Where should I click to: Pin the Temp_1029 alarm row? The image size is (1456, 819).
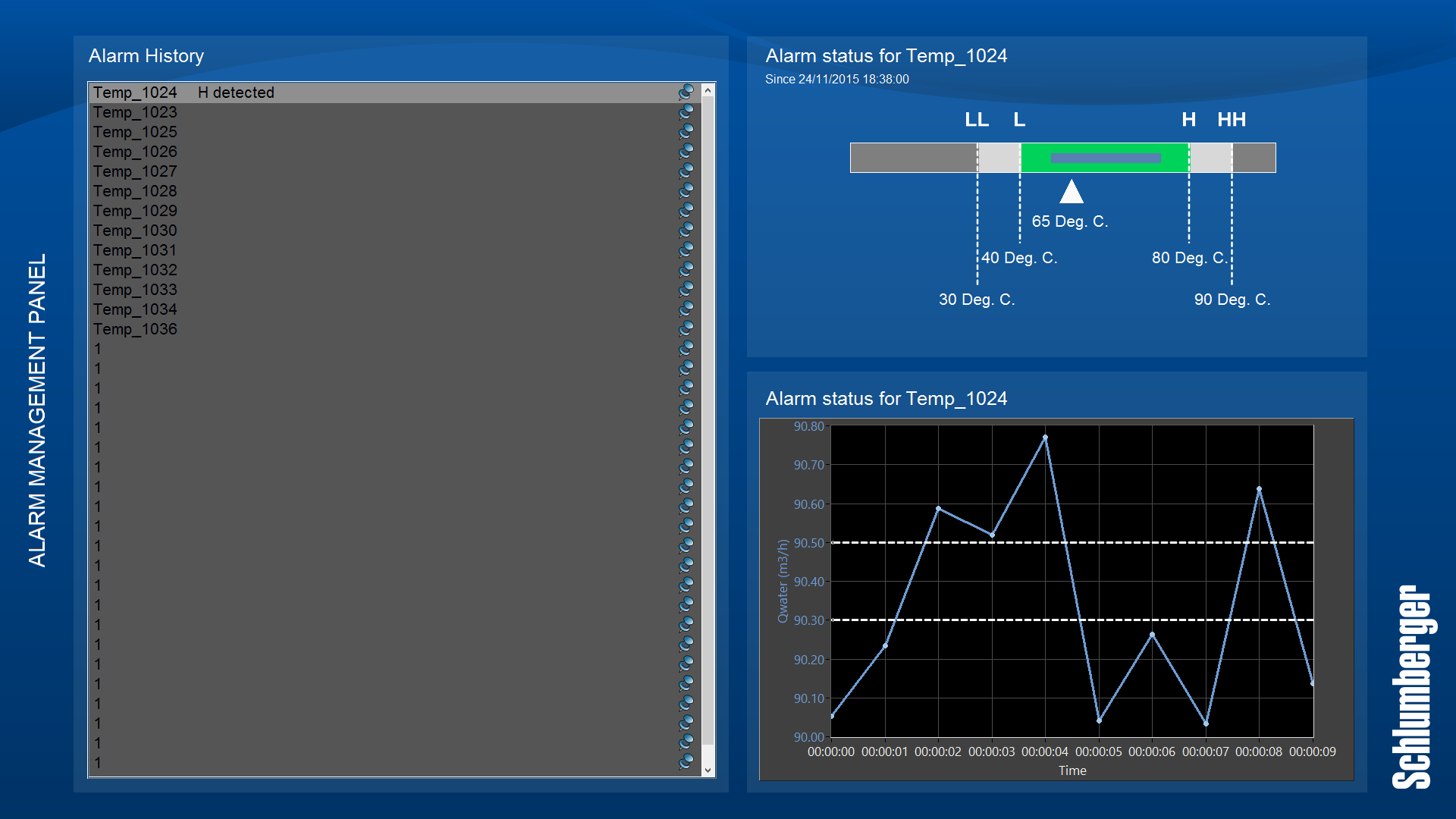(686, 210)
